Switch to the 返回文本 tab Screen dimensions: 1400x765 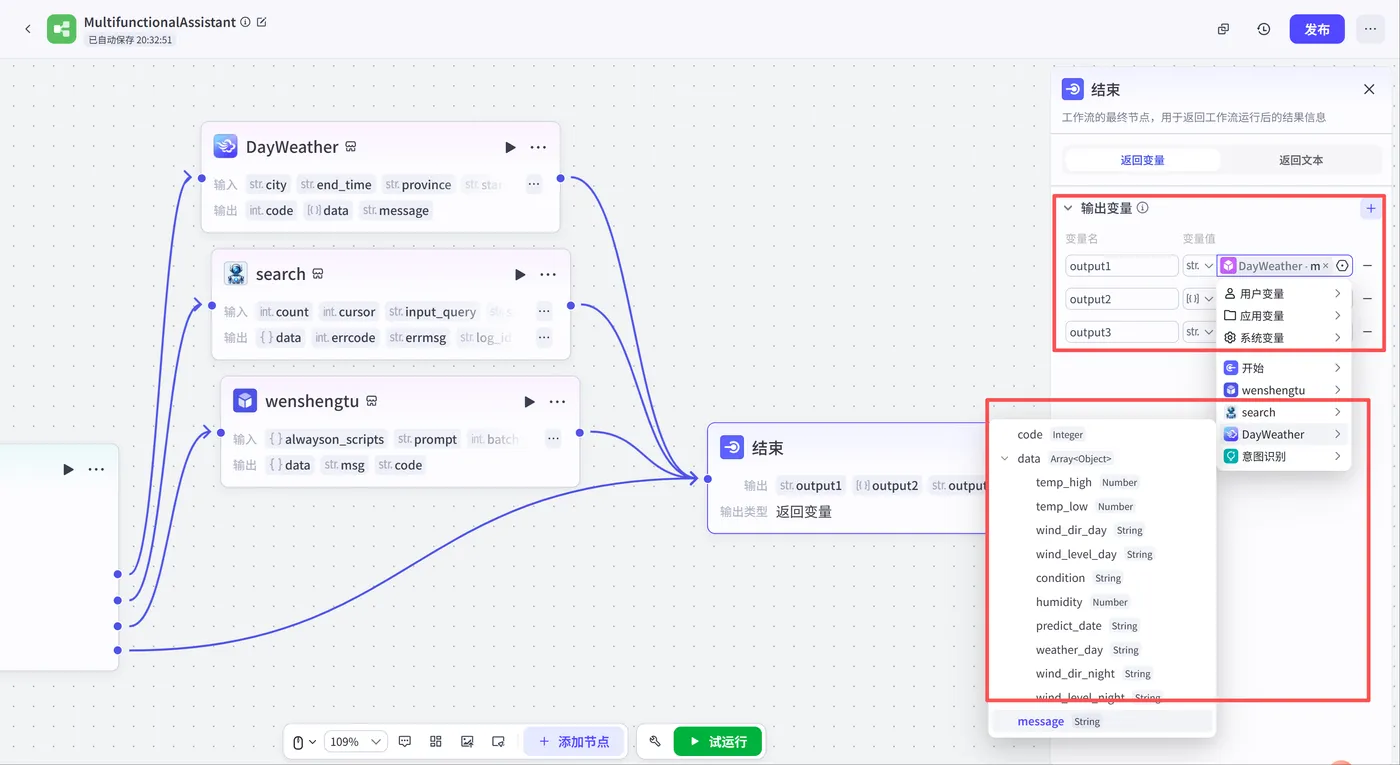1301,160
